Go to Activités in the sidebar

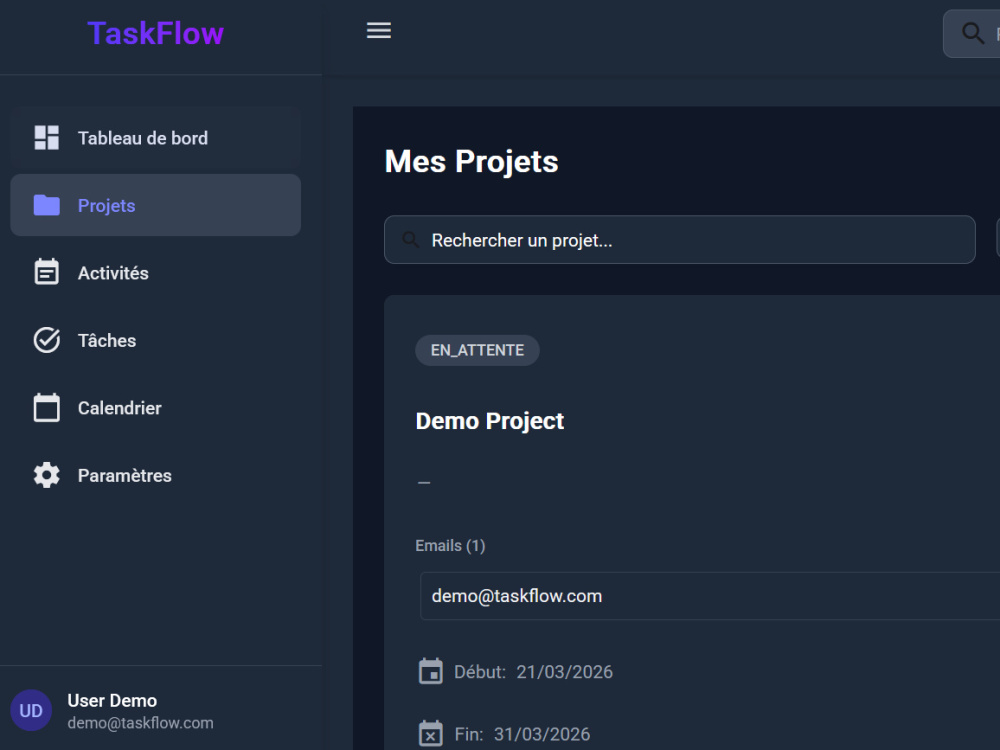tap(156, 273)
